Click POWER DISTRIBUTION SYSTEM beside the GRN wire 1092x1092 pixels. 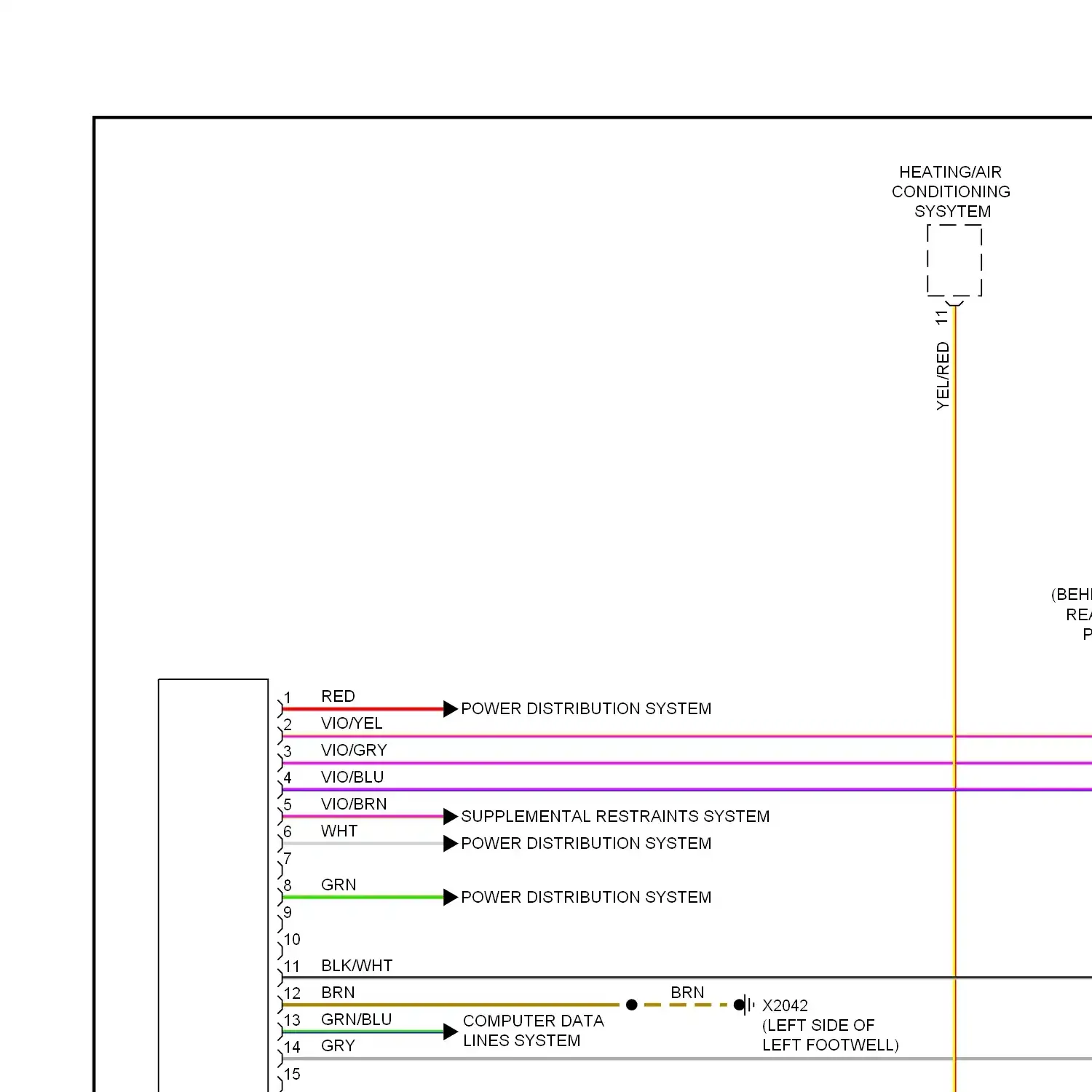[x=586, y=897]
